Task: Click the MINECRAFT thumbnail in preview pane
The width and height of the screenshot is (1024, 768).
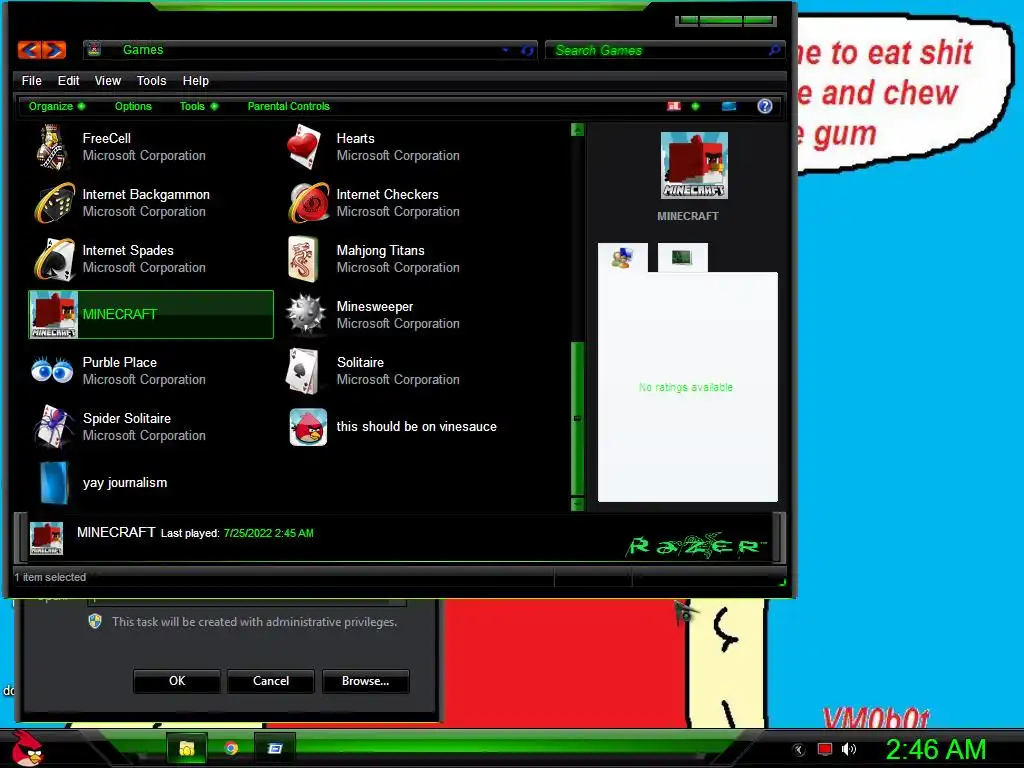Action: (694, 165)
